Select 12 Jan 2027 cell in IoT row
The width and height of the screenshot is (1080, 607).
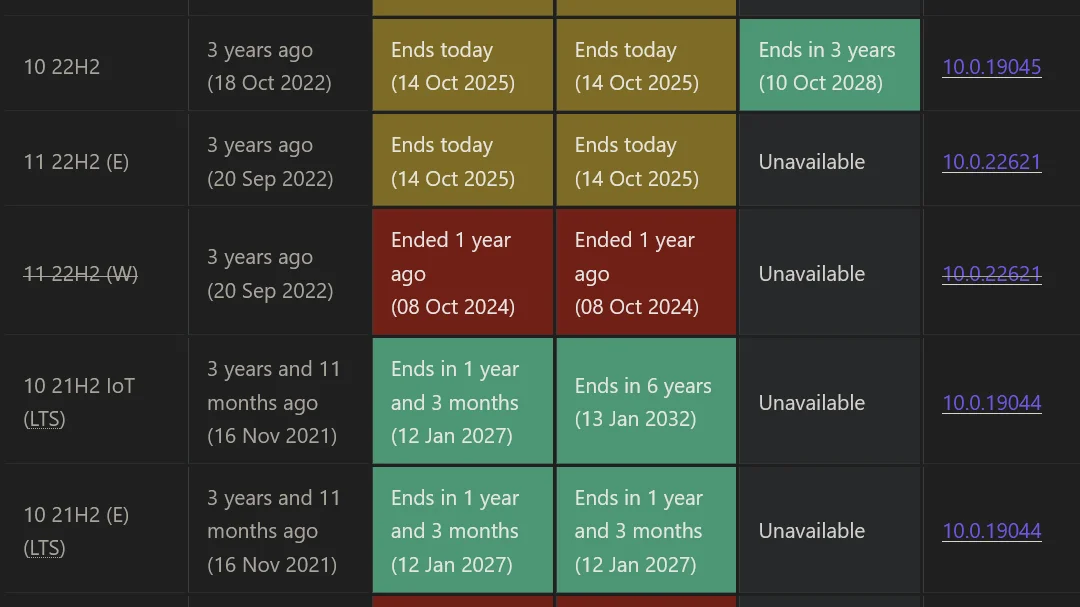[462, 402]
